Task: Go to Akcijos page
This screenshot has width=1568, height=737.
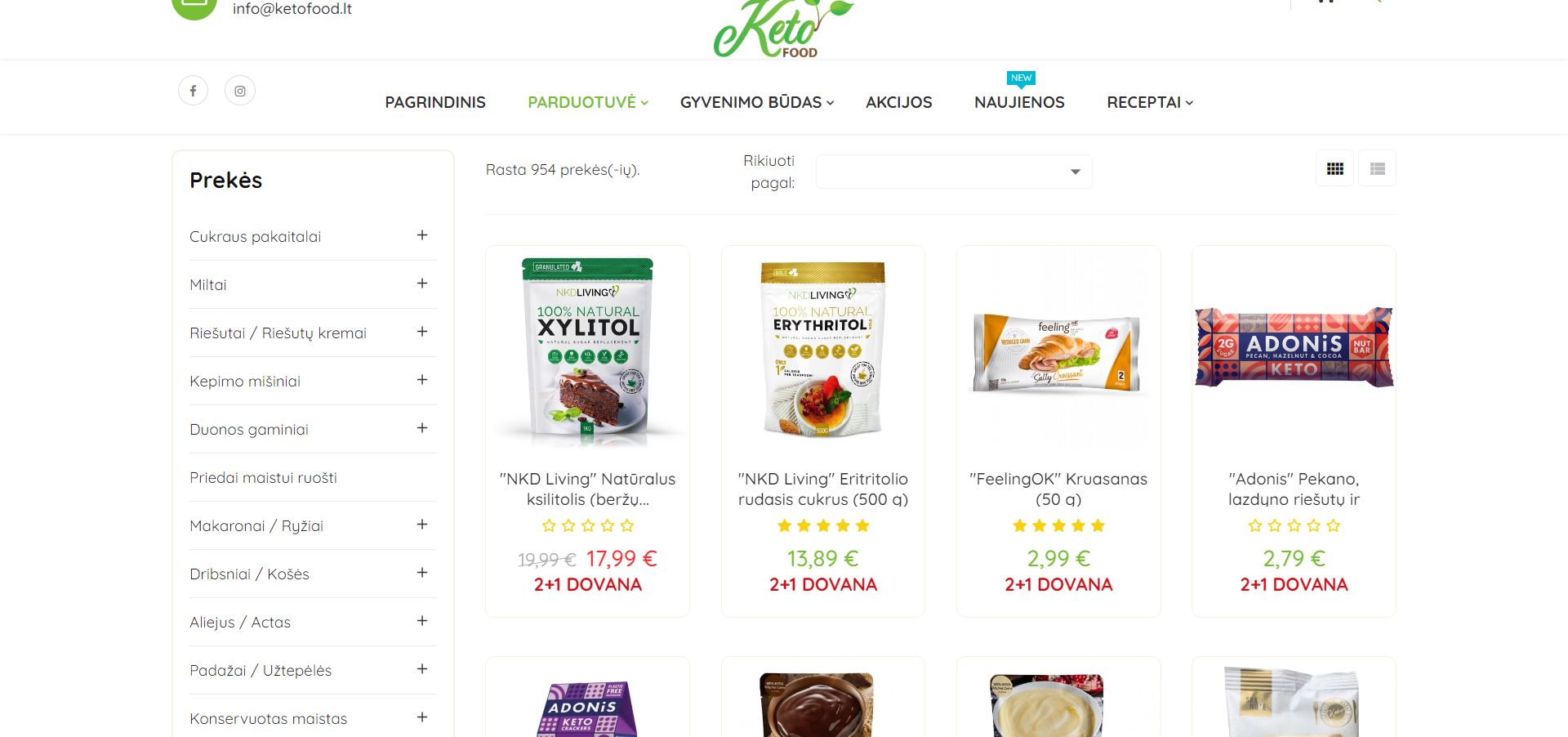Action: click(x=898, y=102)
